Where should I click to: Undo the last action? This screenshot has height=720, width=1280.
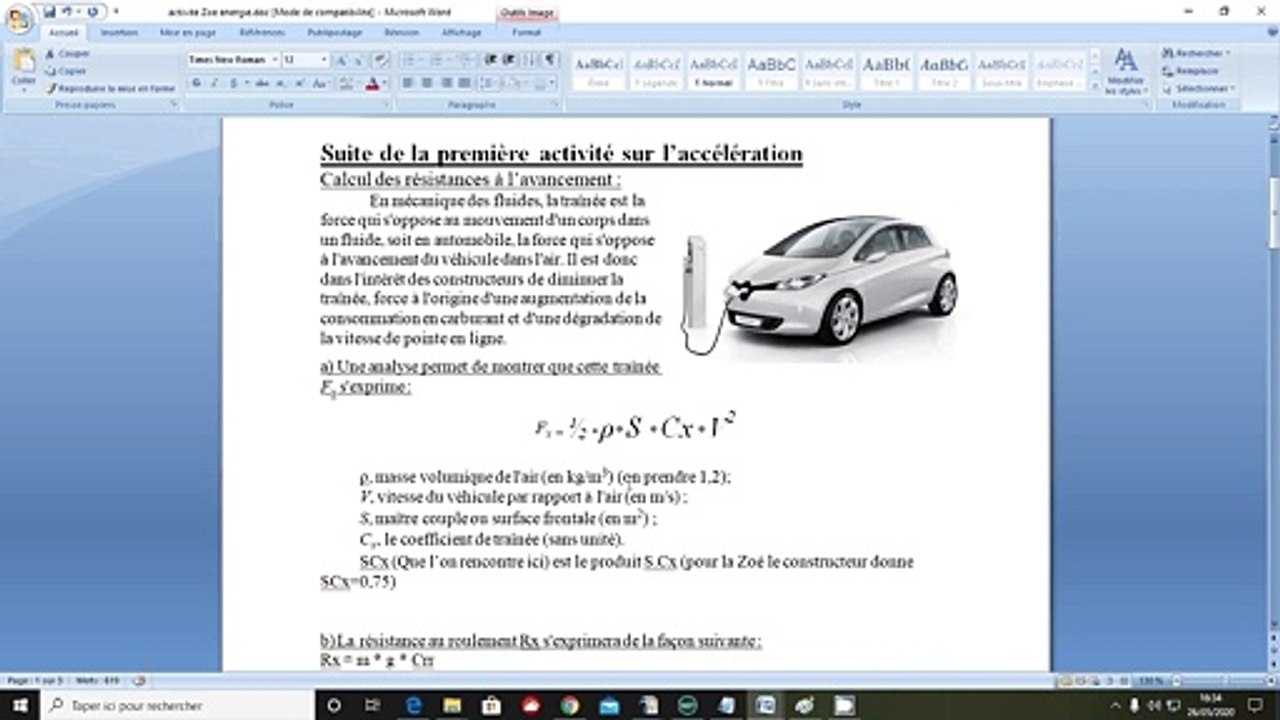point(68,12)
